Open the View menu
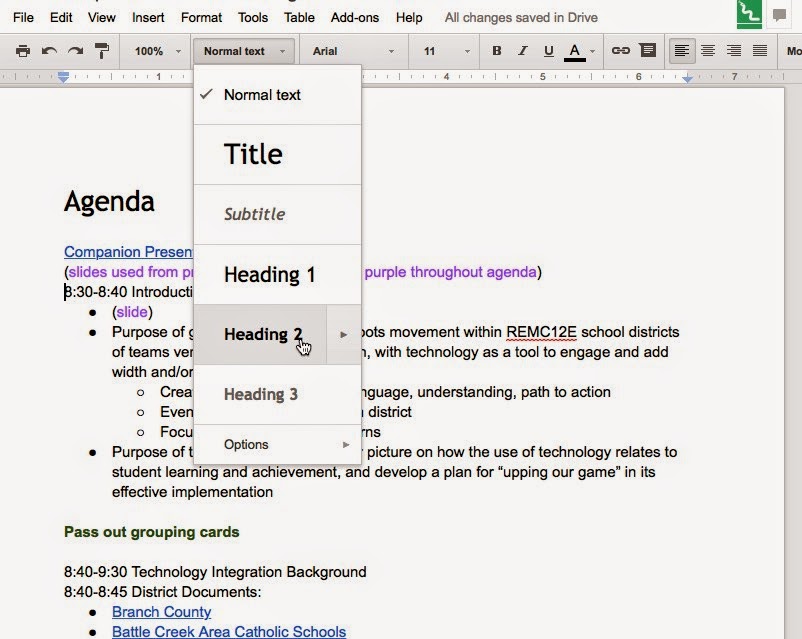The height and width of the screenshot is (639, 802). point(101,17)
